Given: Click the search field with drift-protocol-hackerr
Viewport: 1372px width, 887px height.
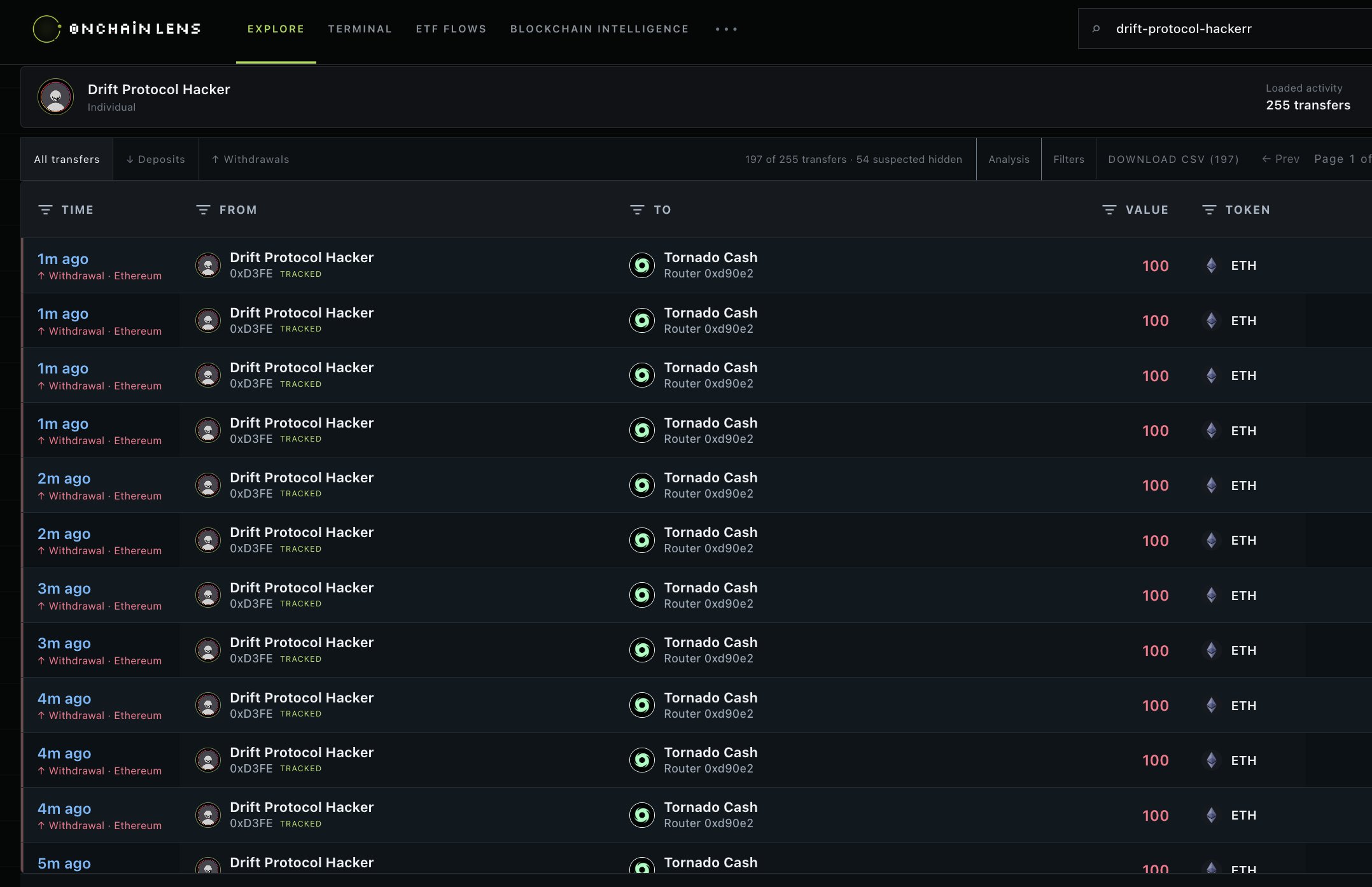Looking at the screenshot, I should pyautogui.click(x=1225, y=29).
